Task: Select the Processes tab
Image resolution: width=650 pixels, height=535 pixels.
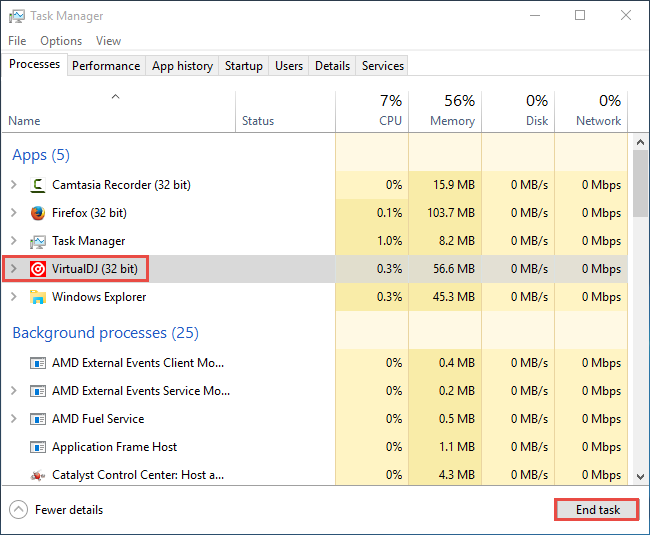Action: (34, 64)
